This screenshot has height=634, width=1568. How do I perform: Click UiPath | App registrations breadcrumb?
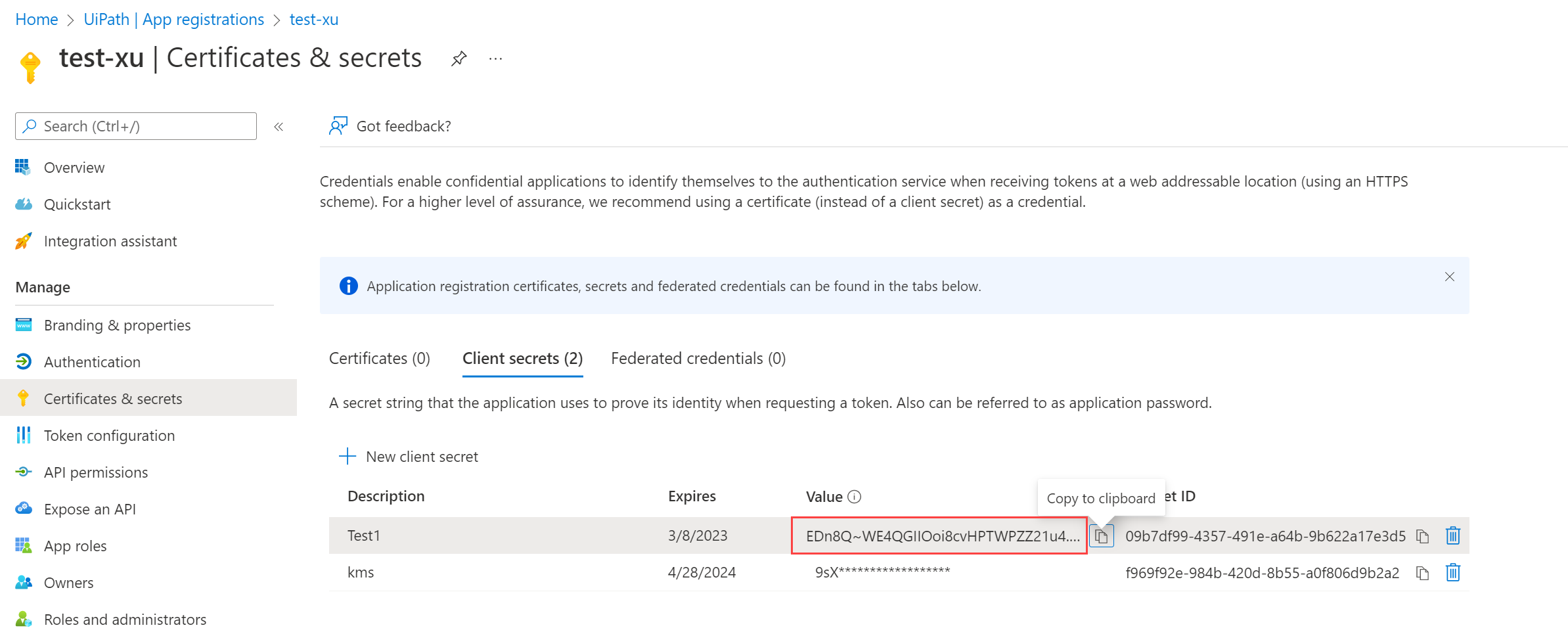pos(174,20)
